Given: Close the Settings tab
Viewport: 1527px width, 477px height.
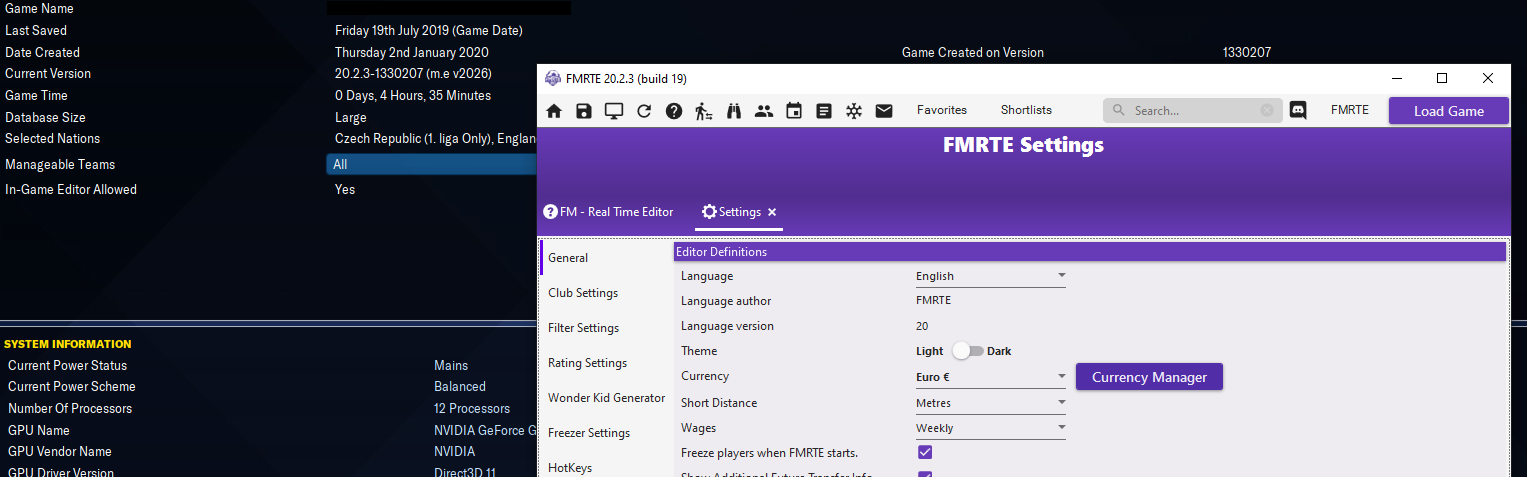Looking at the screenshot, I should click(x=772, y=212).
